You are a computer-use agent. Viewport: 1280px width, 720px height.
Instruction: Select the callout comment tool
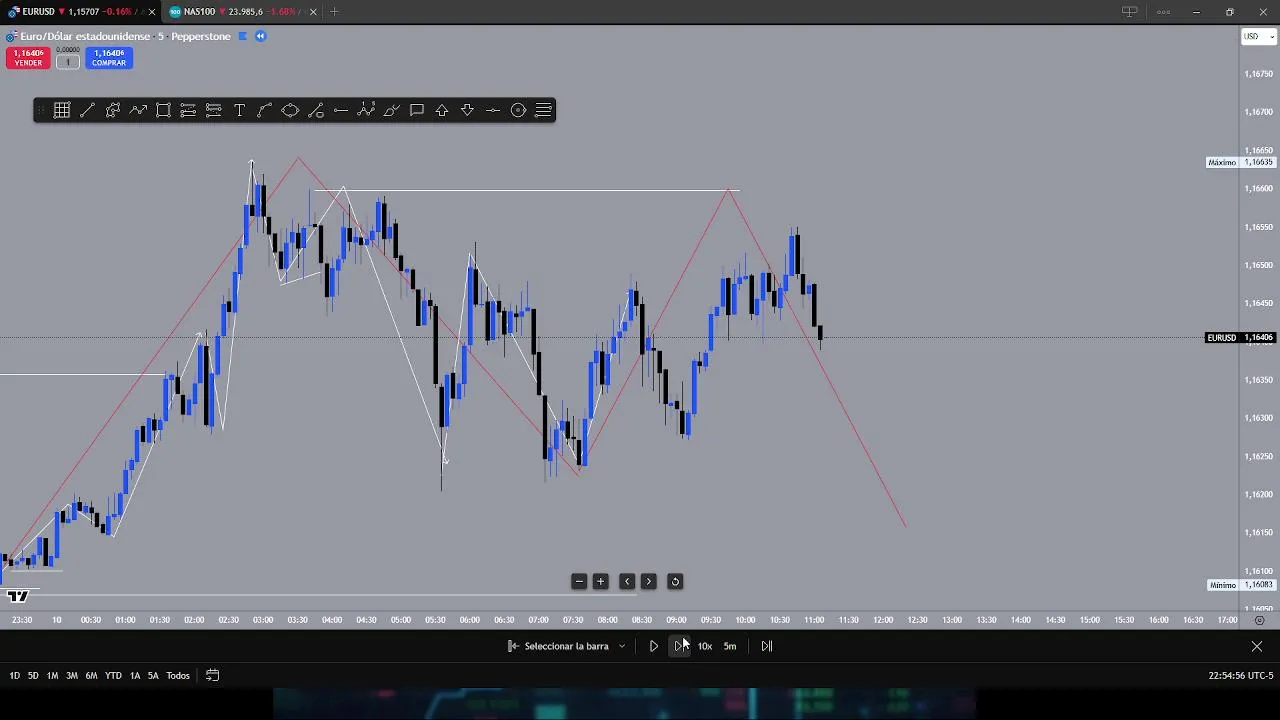point(417,110)
